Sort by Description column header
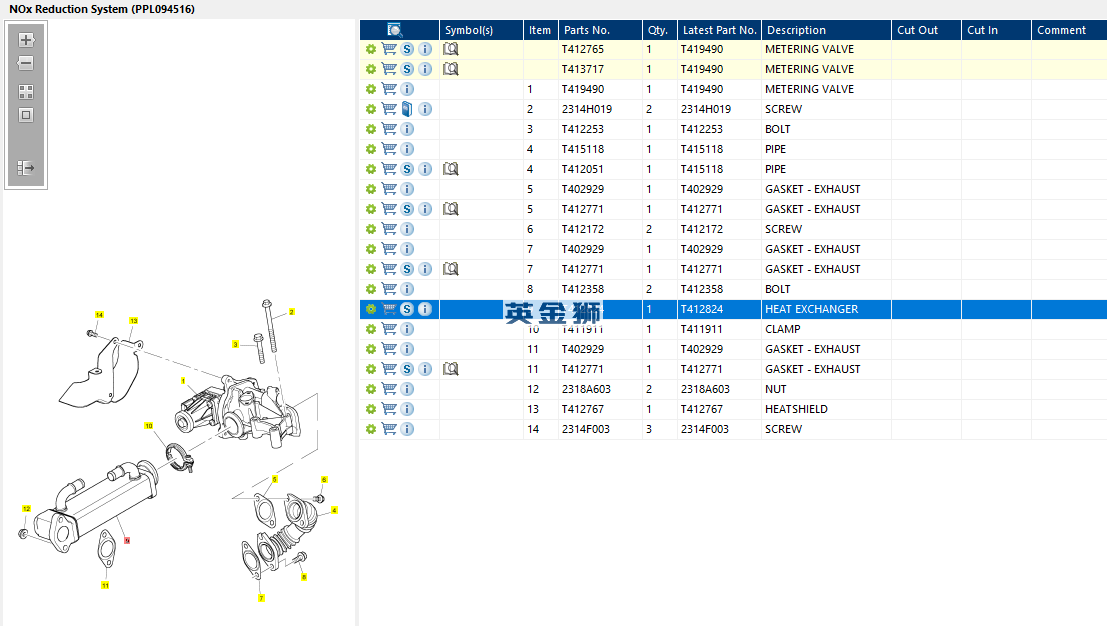Image resolution: width=1107 pixels, height=626 pixels. click(x=826, y=30)
